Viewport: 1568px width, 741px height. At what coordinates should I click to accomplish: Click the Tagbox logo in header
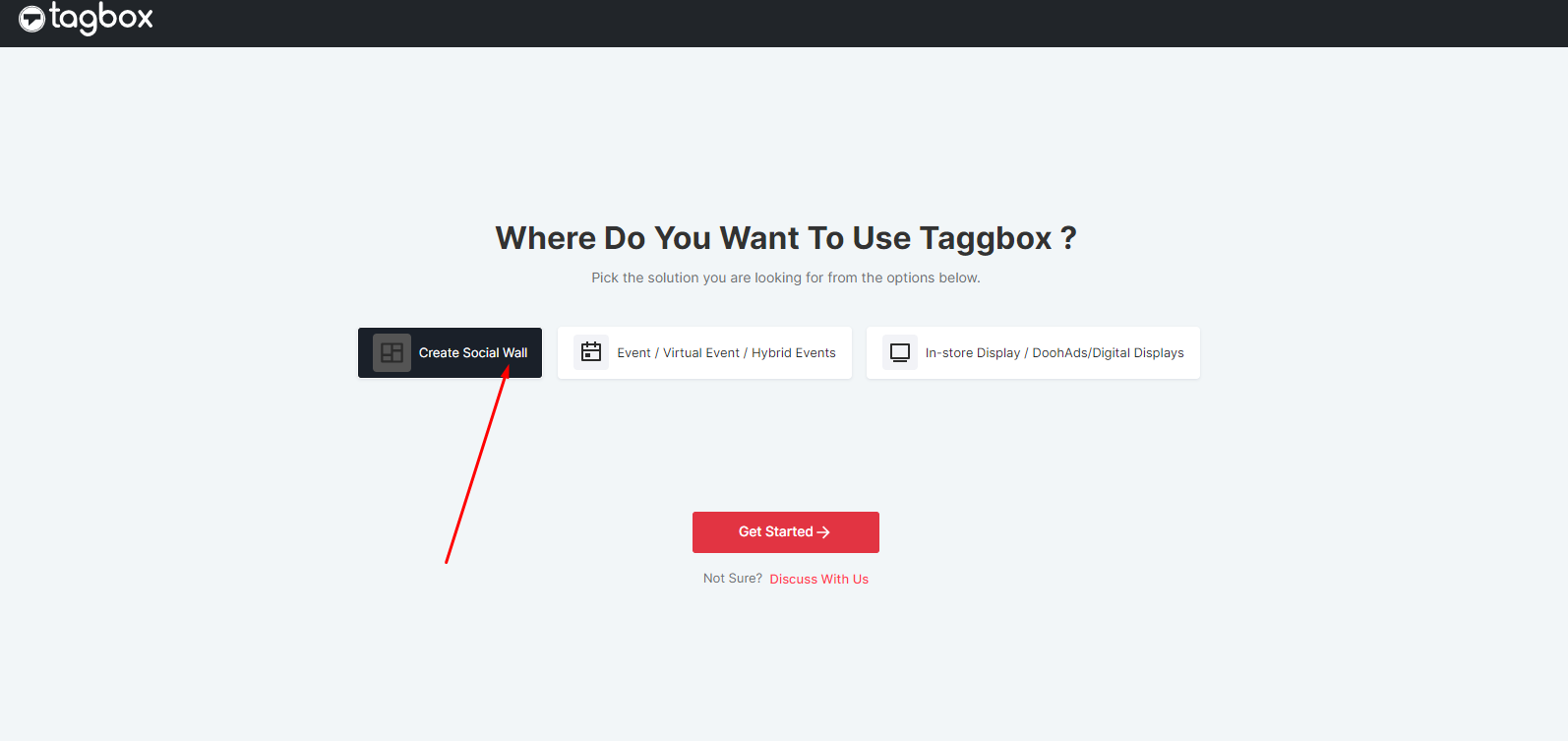(86, 18)
